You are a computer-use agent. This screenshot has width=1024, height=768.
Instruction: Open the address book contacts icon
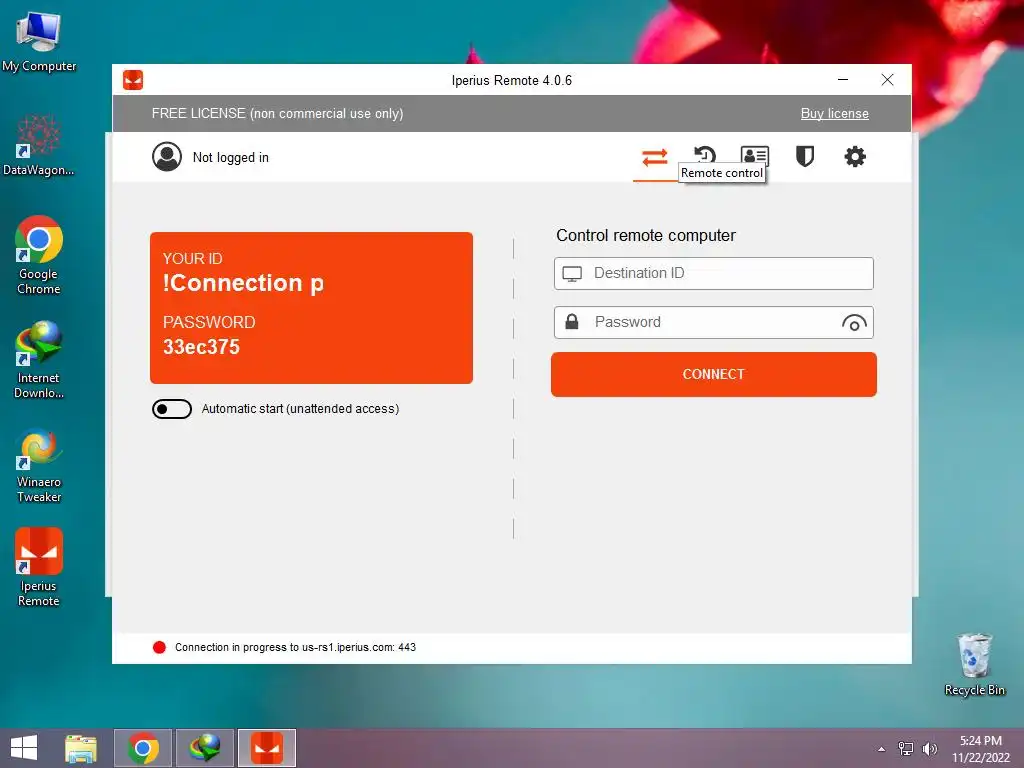pos(755,155)
